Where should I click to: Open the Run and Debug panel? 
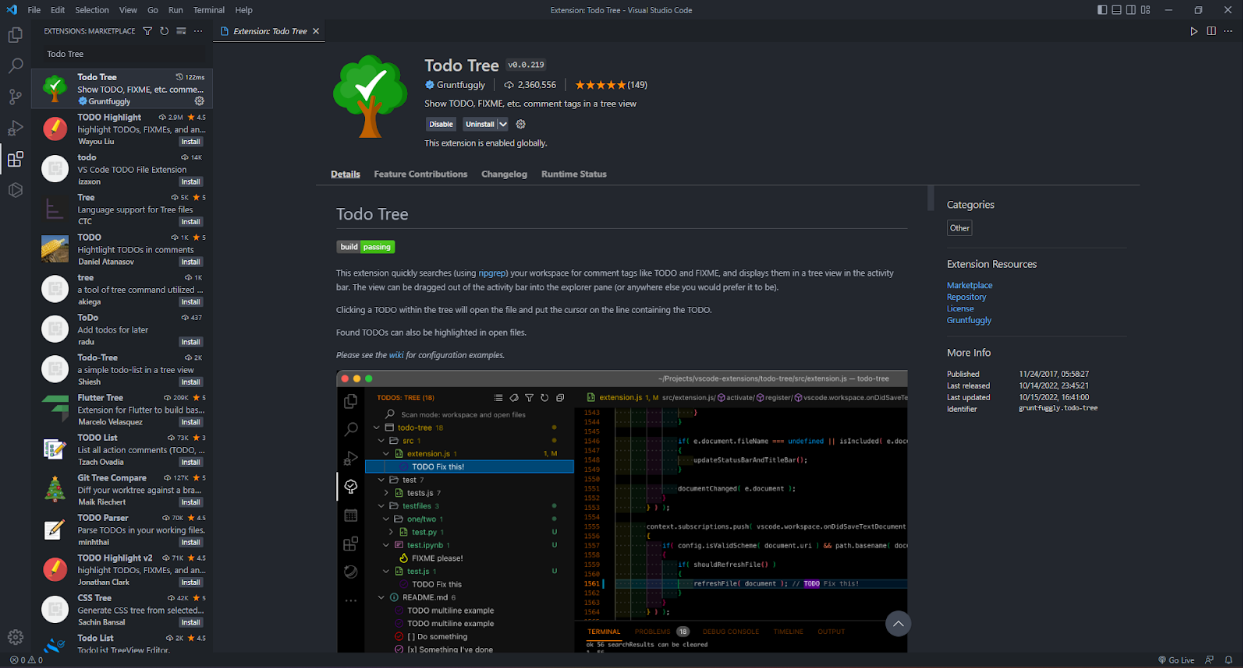pos(14,127)
